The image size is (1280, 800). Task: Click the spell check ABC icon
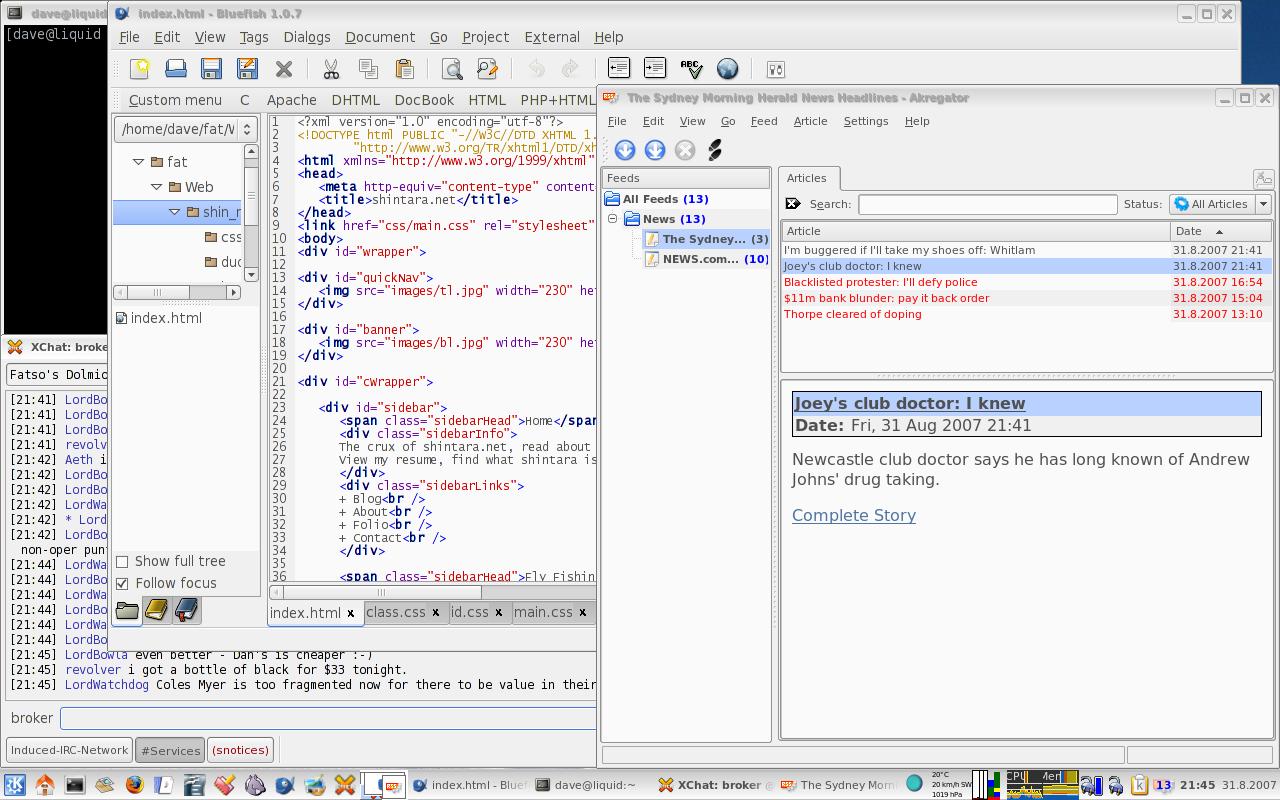pyautogui.click(x=691, y=69)
